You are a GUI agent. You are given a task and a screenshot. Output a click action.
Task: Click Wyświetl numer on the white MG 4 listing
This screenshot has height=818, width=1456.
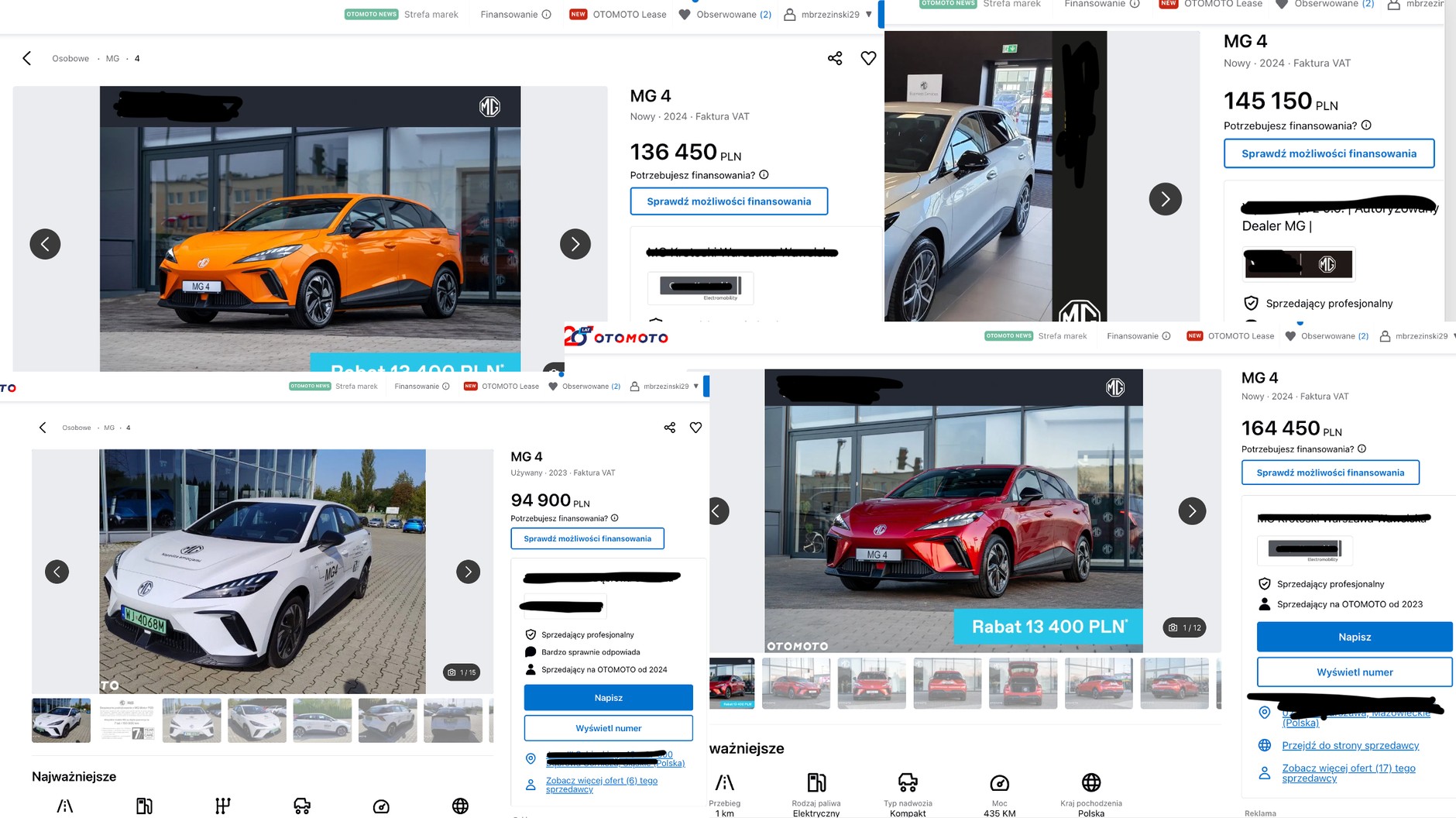click(608, 728)
